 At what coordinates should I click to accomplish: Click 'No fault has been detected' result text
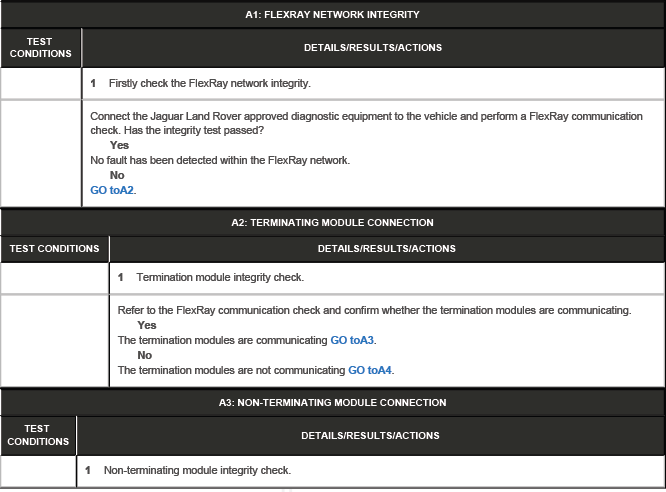220,160
